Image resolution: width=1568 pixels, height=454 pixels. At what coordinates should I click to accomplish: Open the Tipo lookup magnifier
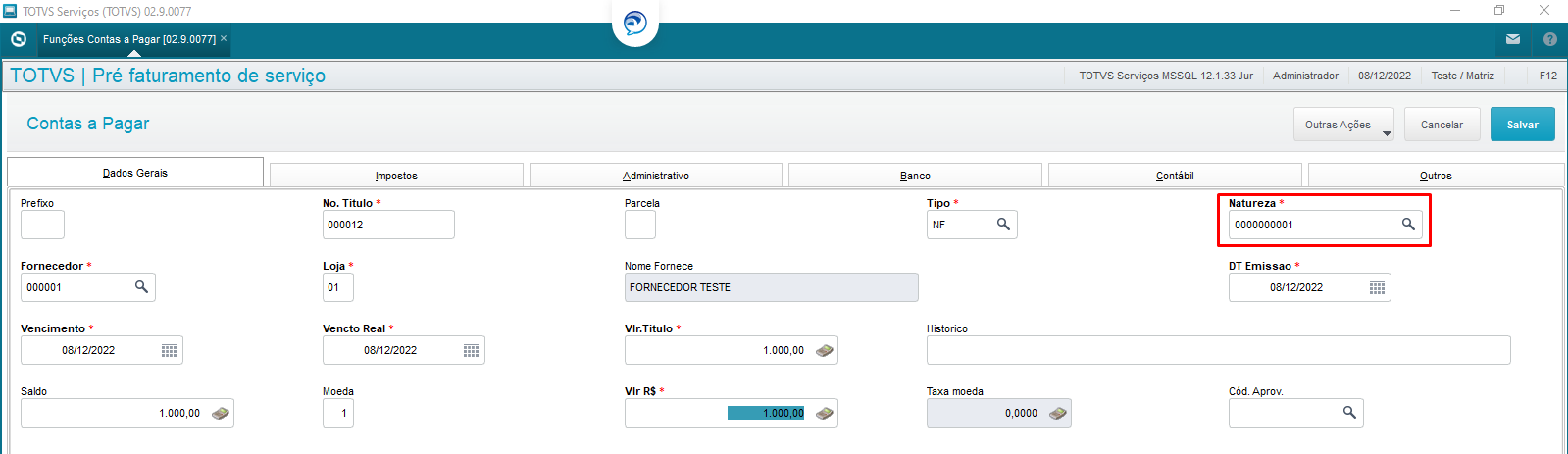coord(1003,225)
